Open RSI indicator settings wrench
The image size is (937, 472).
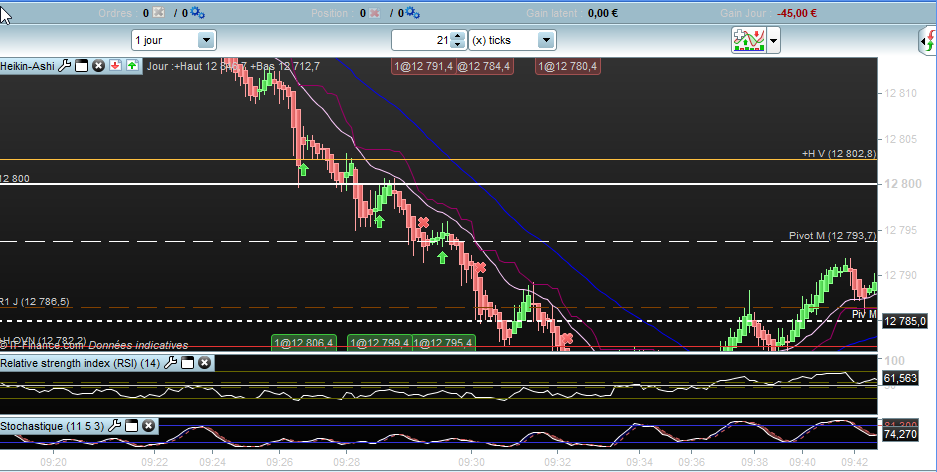pyautogui.click(x=170, y=363)
